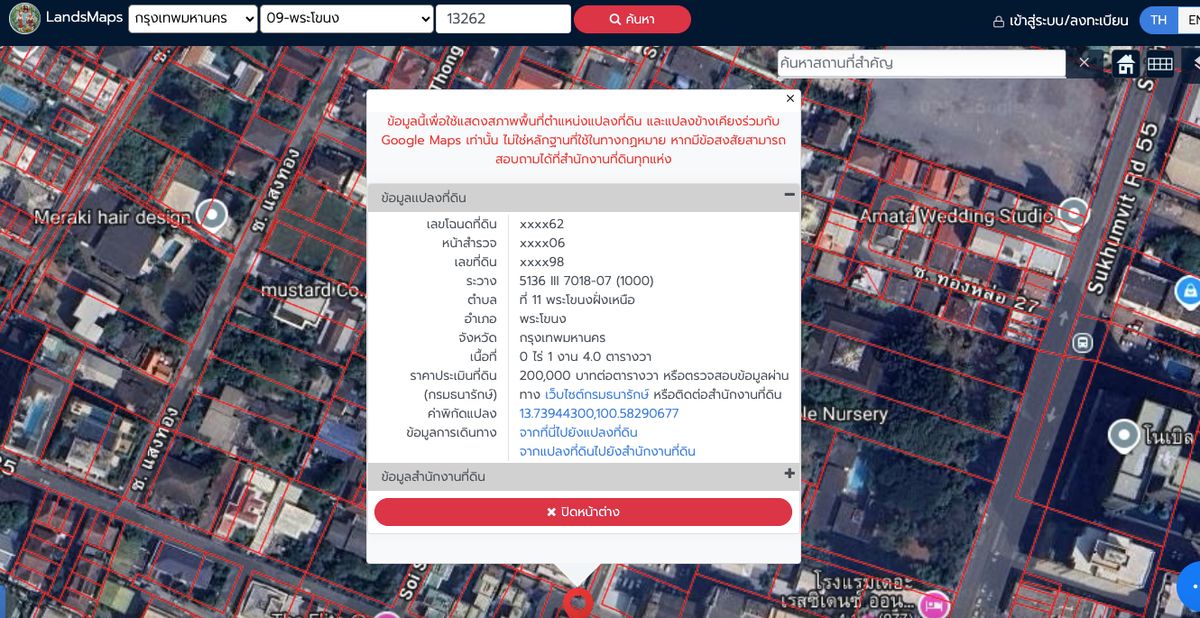Switch language to EN
This screenshot has width=1200, height=618.
[1189, 20]
